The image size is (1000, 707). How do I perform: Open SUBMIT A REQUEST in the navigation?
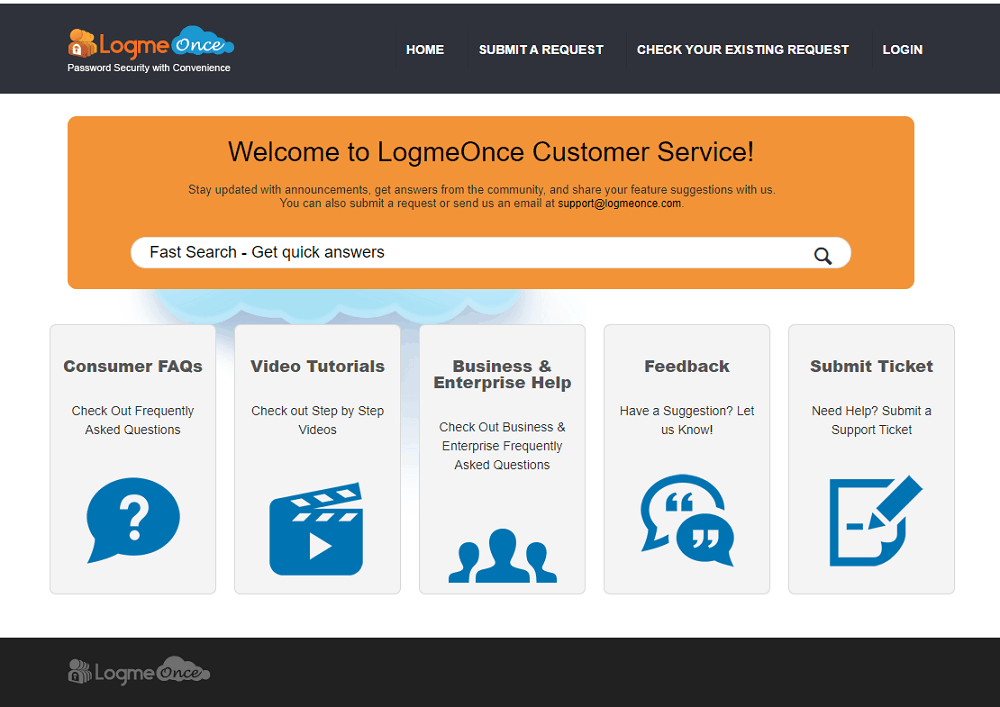click(541, 50)
